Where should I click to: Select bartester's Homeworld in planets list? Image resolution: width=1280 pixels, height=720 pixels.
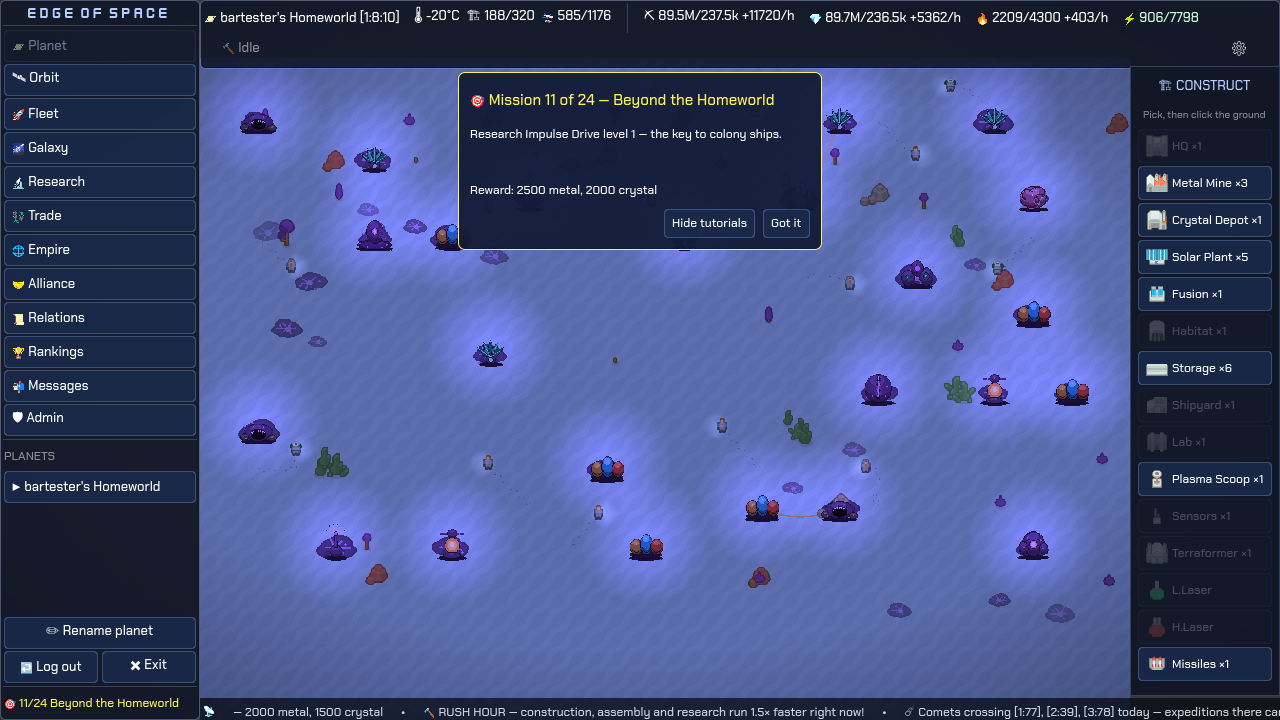(x=100, y=487)
